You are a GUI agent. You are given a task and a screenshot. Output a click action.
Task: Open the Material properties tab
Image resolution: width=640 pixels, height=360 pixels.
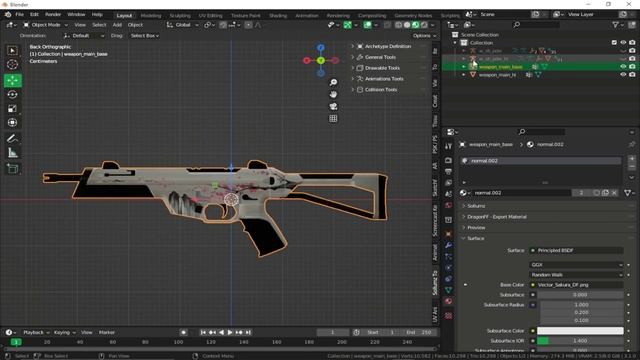pos(448,301)
